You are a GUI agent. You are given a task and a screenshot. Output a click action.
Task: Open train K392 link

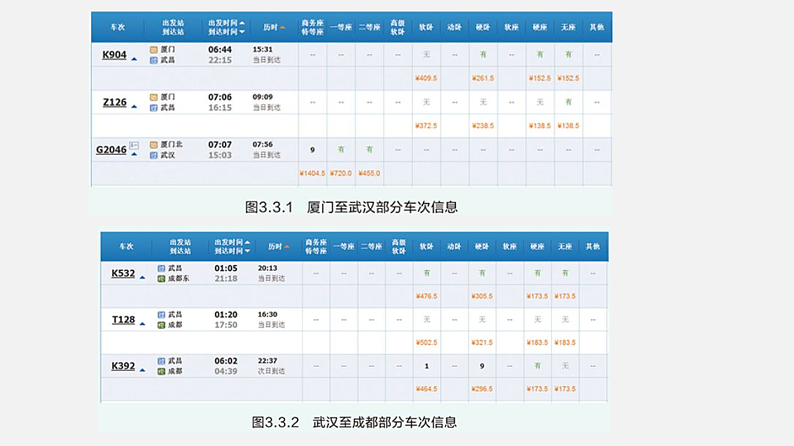pos(123,366)
